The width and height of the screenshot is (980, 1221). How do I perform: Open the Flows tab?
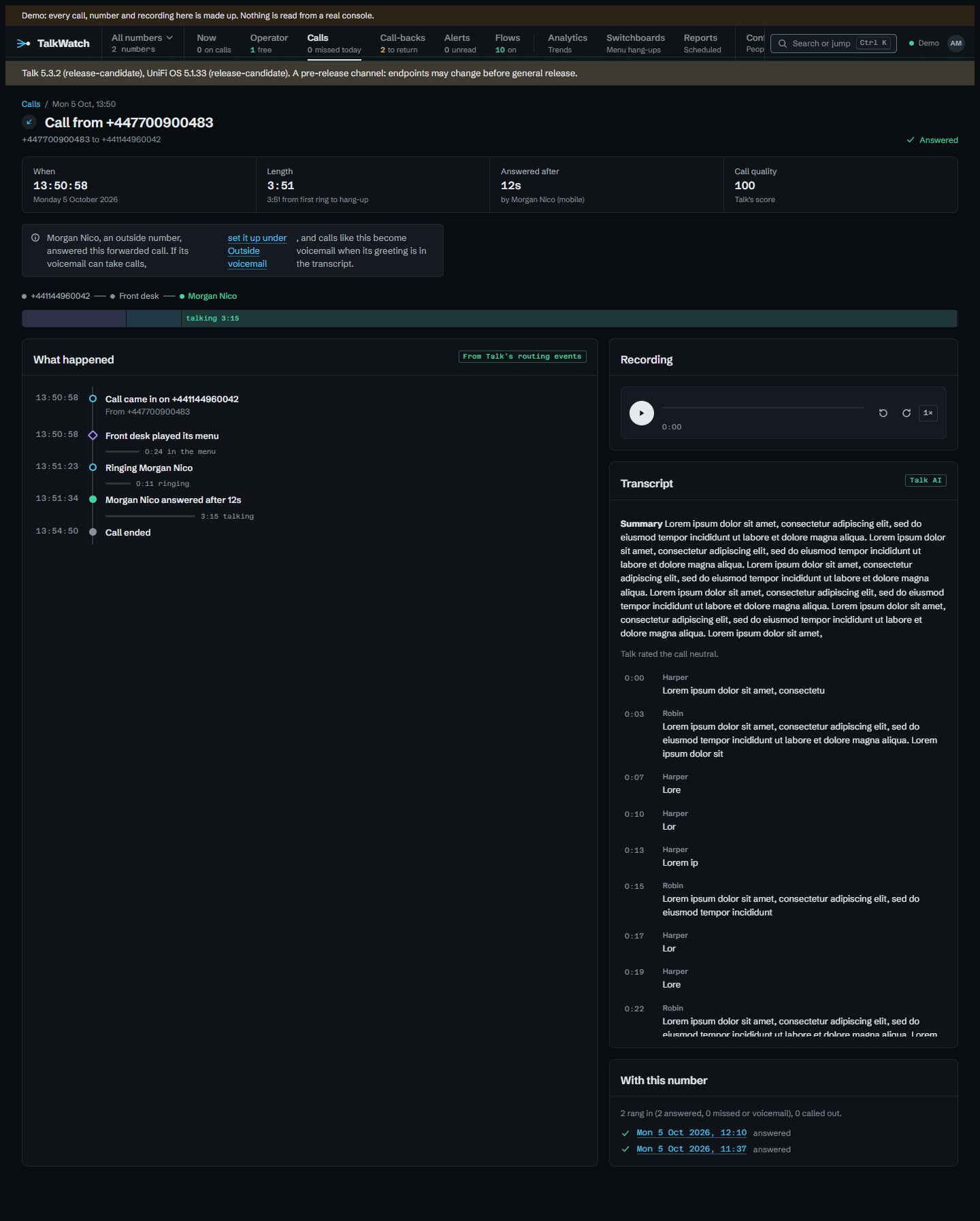pyautogui.click(x=508, y=44)
